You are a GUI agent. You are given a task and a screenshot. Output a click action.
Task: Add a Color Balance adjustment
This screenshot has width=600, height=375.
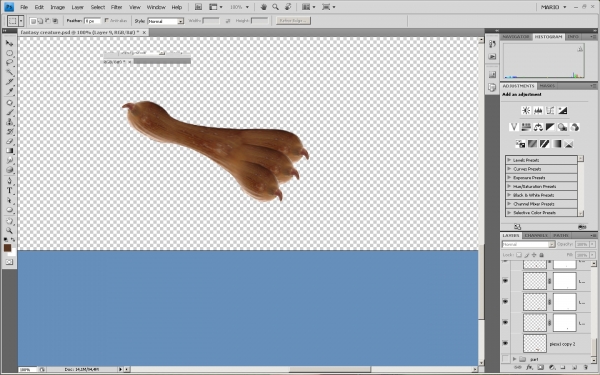[538, 127]
